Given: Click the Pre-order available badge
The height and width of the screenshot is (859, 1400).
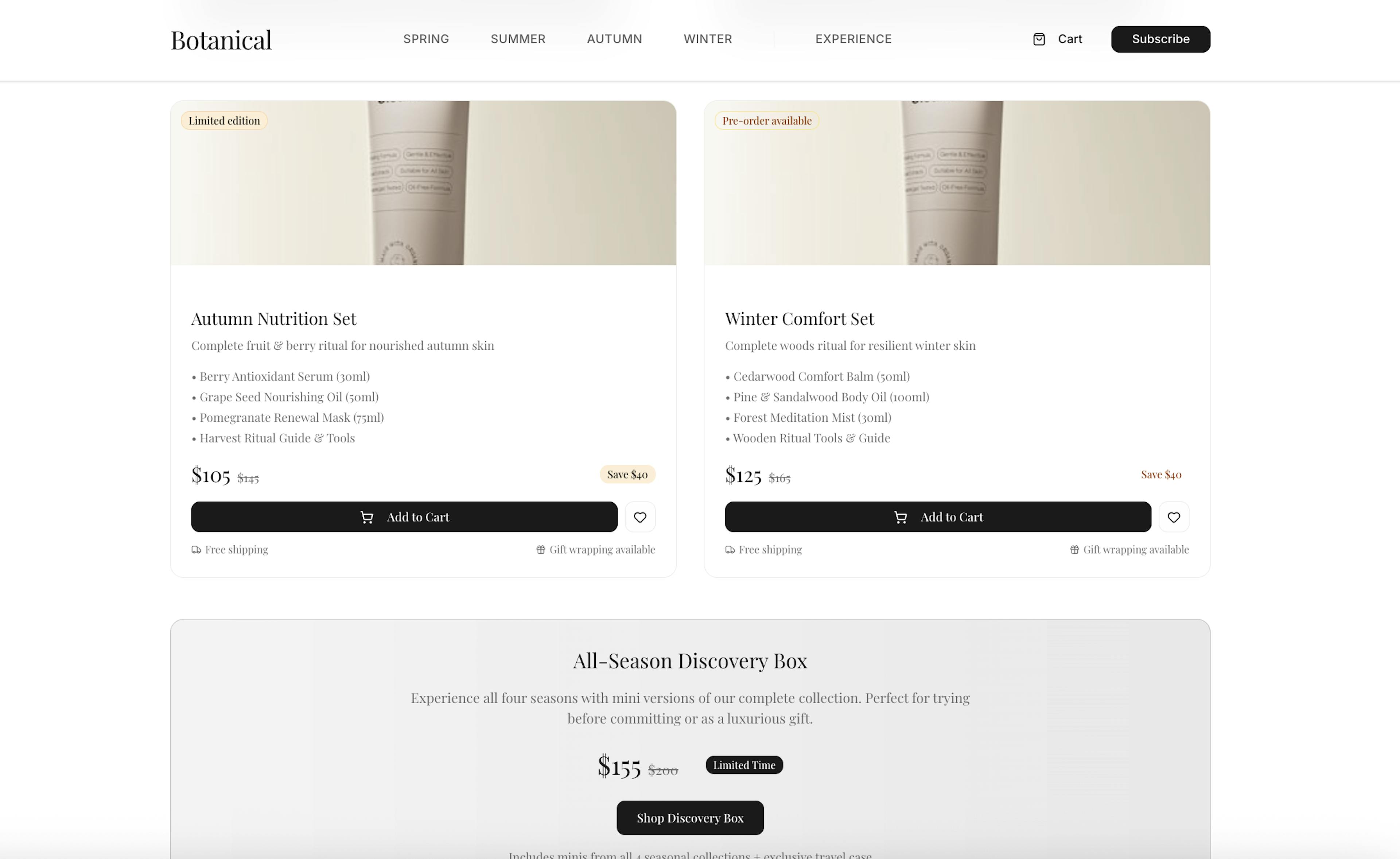Looking at the screenshot, I should [766, 120].
